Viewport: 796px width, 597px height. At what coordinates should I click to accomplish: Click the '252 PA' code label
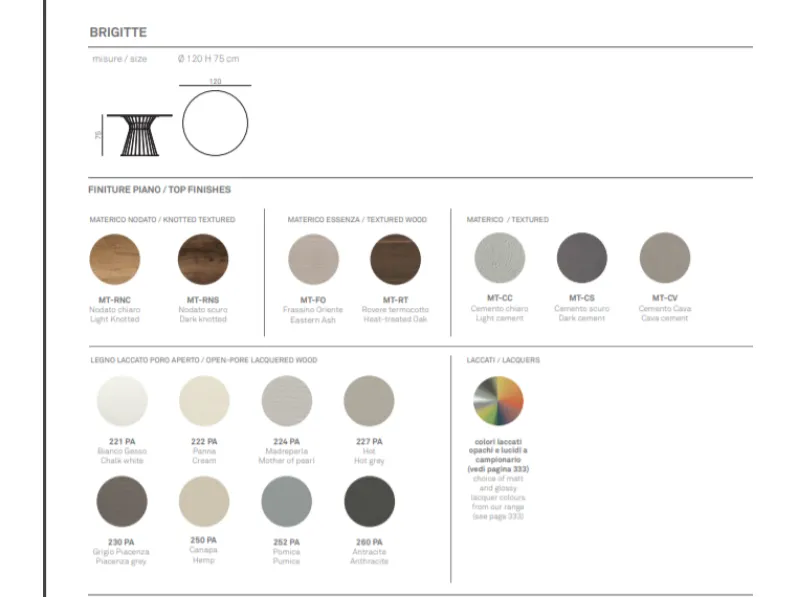[x=286, y=542]
